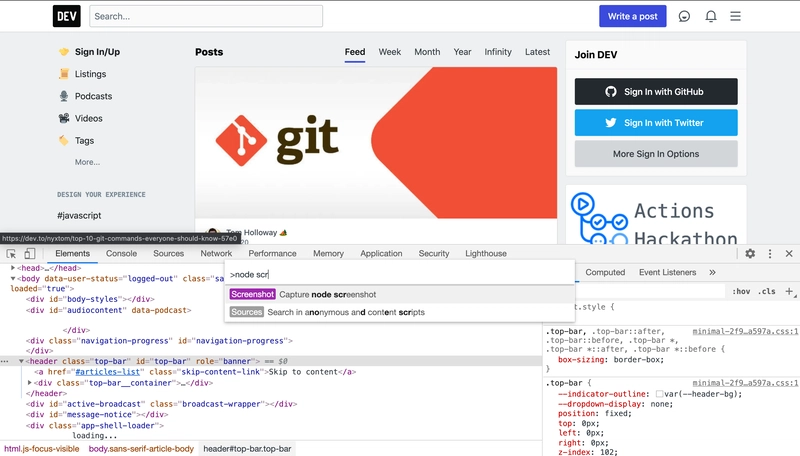The width and height of the screenshot is (800, 456).
Task: Toggle the device toolbar icon
Action: [30, 254]
